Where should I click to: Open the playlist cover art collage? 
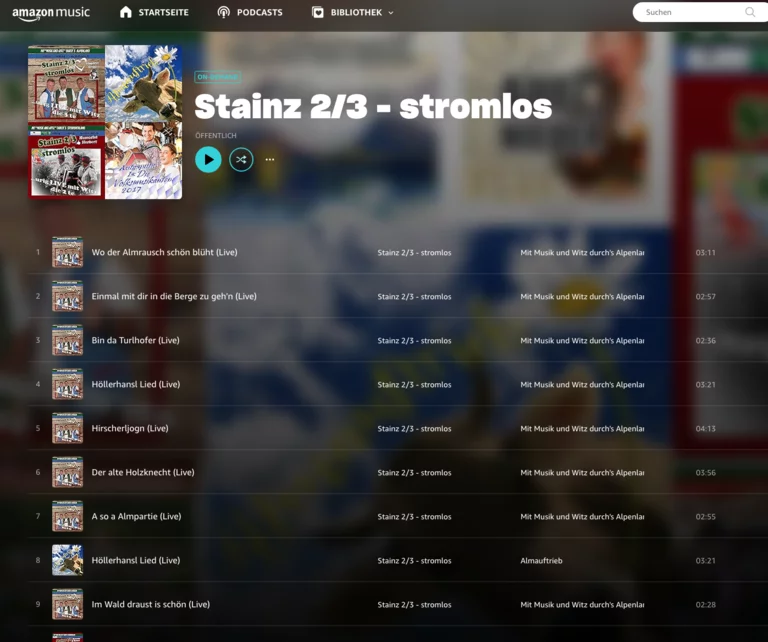click(x=105, y=122)
